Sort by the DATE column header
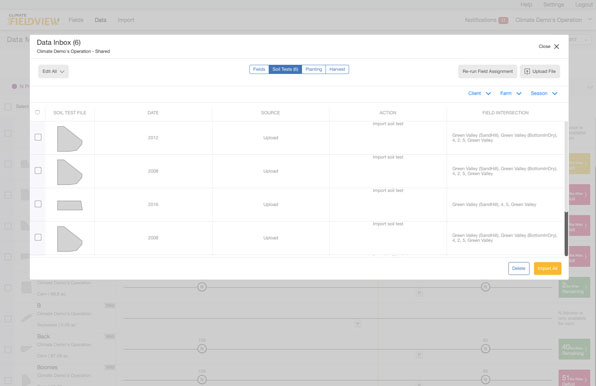The height and width of the screenshot is (386, 596). pos(153,113)
